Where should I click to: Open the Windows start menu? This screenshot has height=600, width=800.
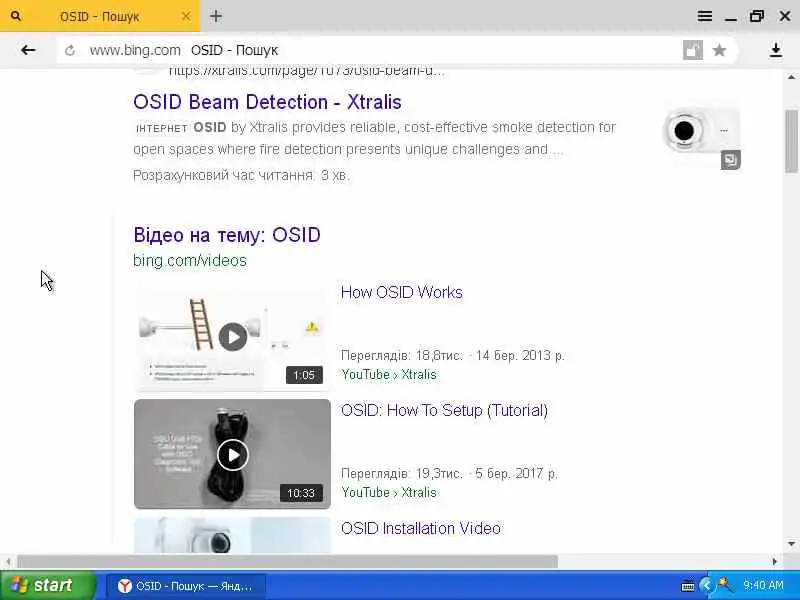(47, 585)
